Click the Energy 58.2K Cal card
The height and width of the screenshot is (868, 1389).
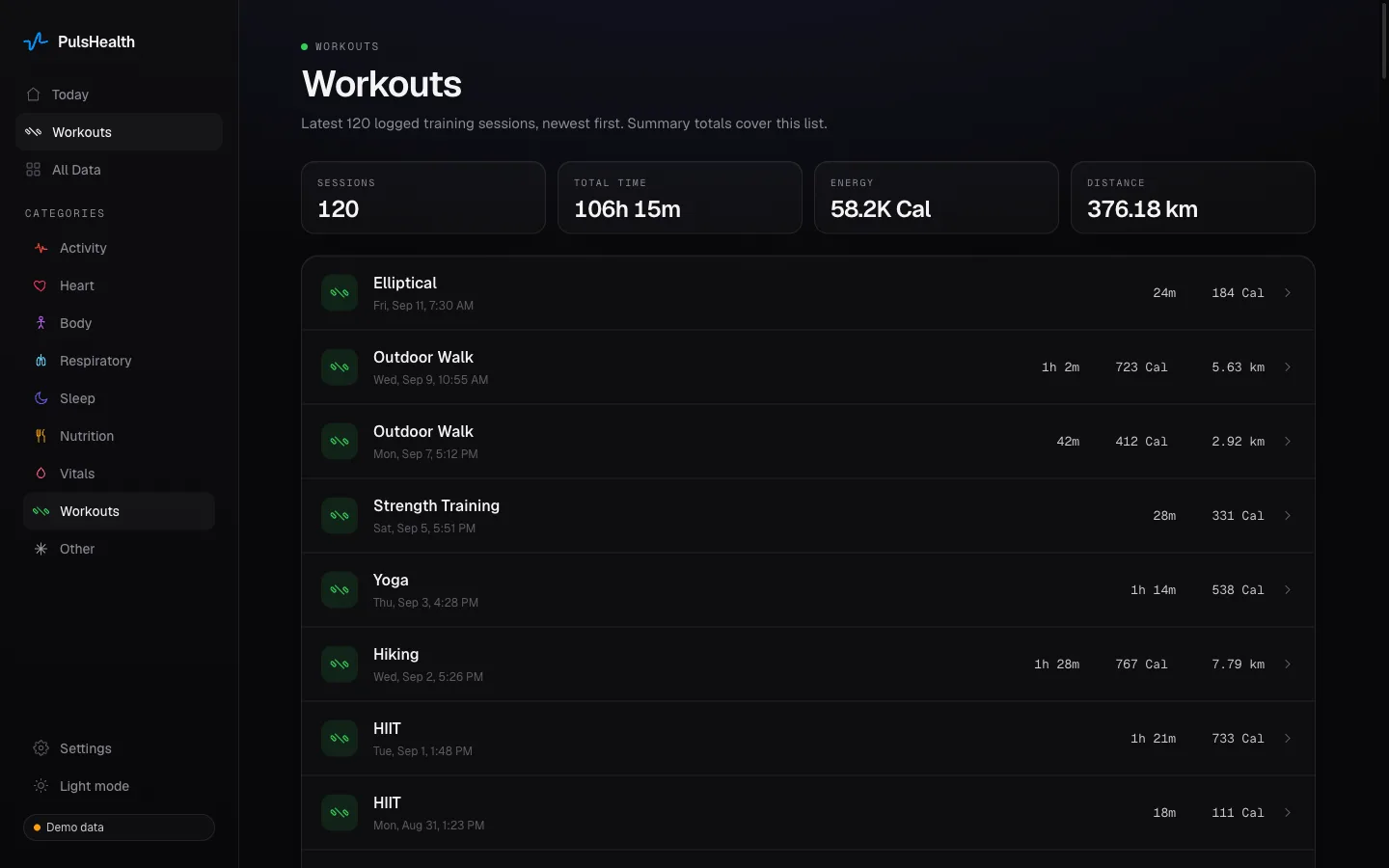click(937, 198)
